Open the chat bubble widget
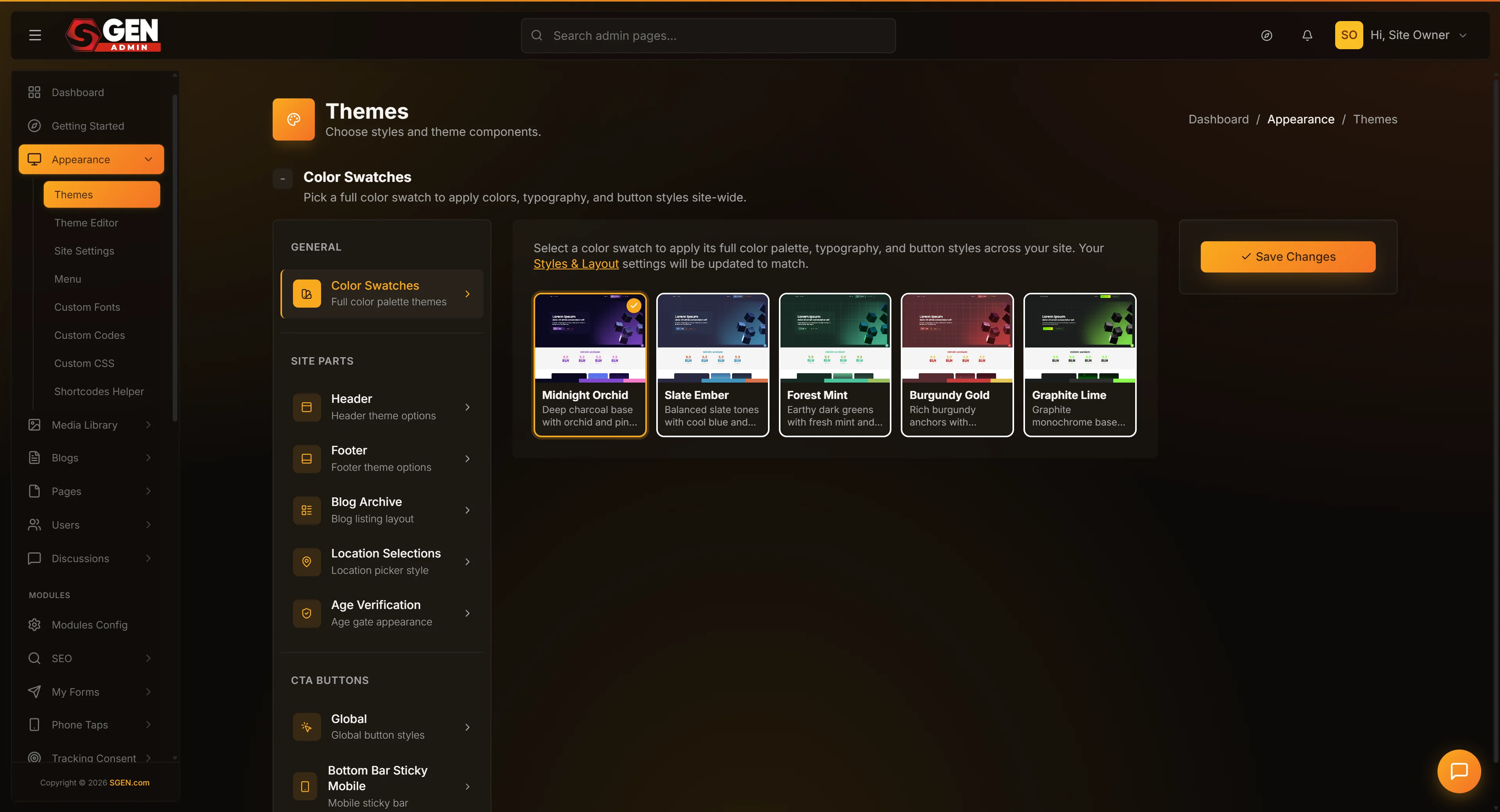Image resolution: width=1500 pixels, height=812 pixels. [1459, 771]
